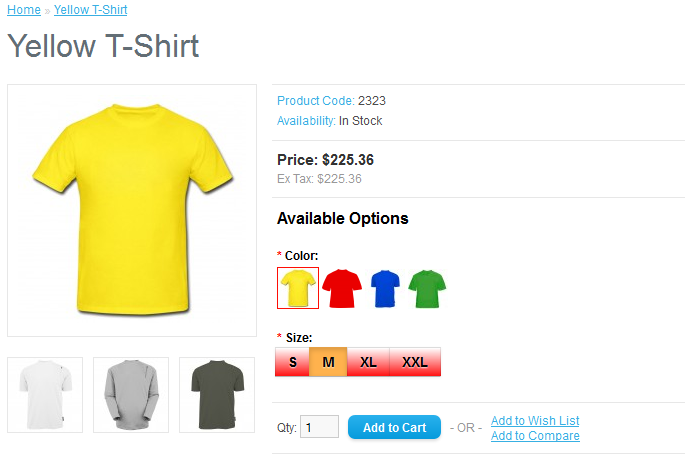Click the Price $225.36 text
This screenshot has height=455, width=685.
coord(325,160)
